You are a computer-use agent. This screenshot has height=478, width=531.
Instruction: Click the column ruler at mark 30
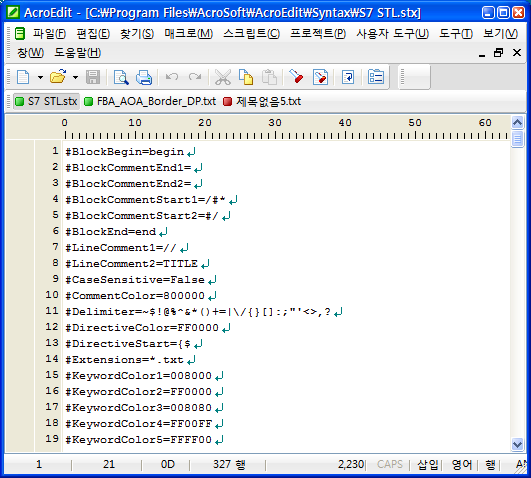[275, 123]
